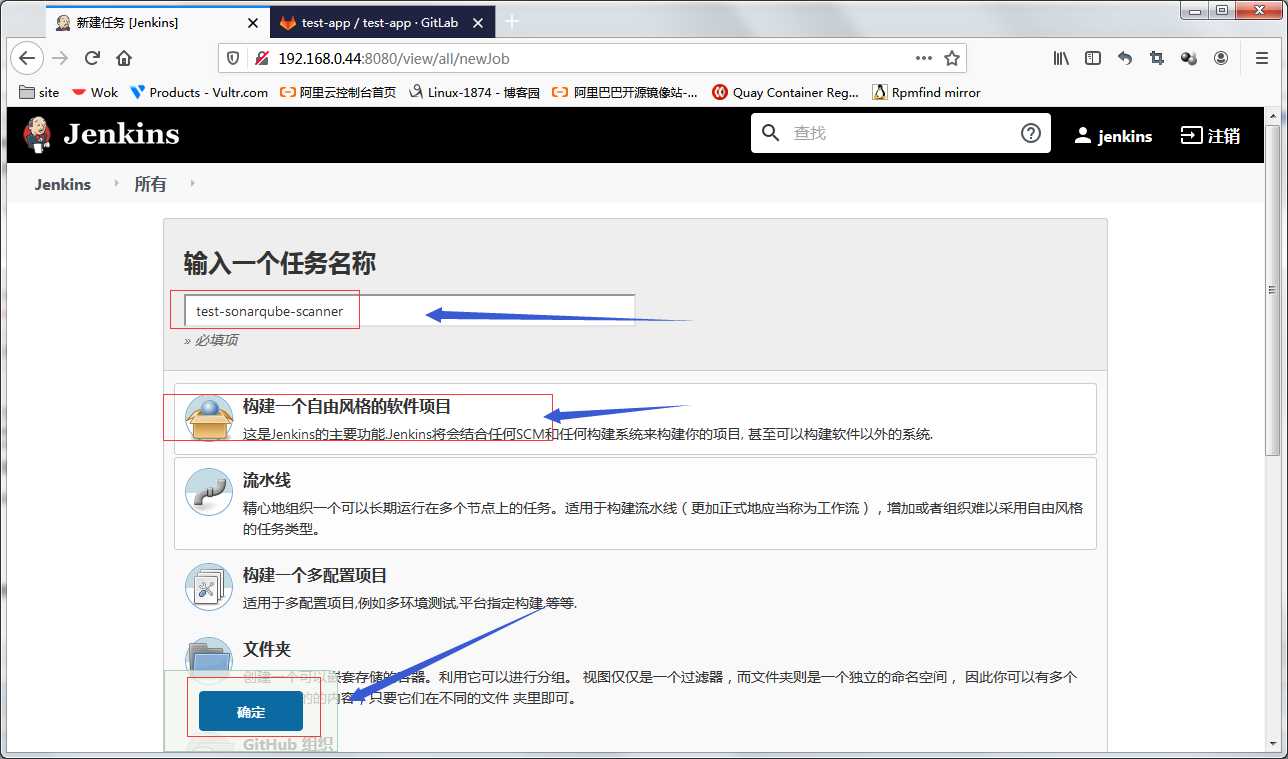Click the magnifier icon in Jenkins search box
Image resolution: width=1288 pixels, height=759 pixels.
pos(770,133)
